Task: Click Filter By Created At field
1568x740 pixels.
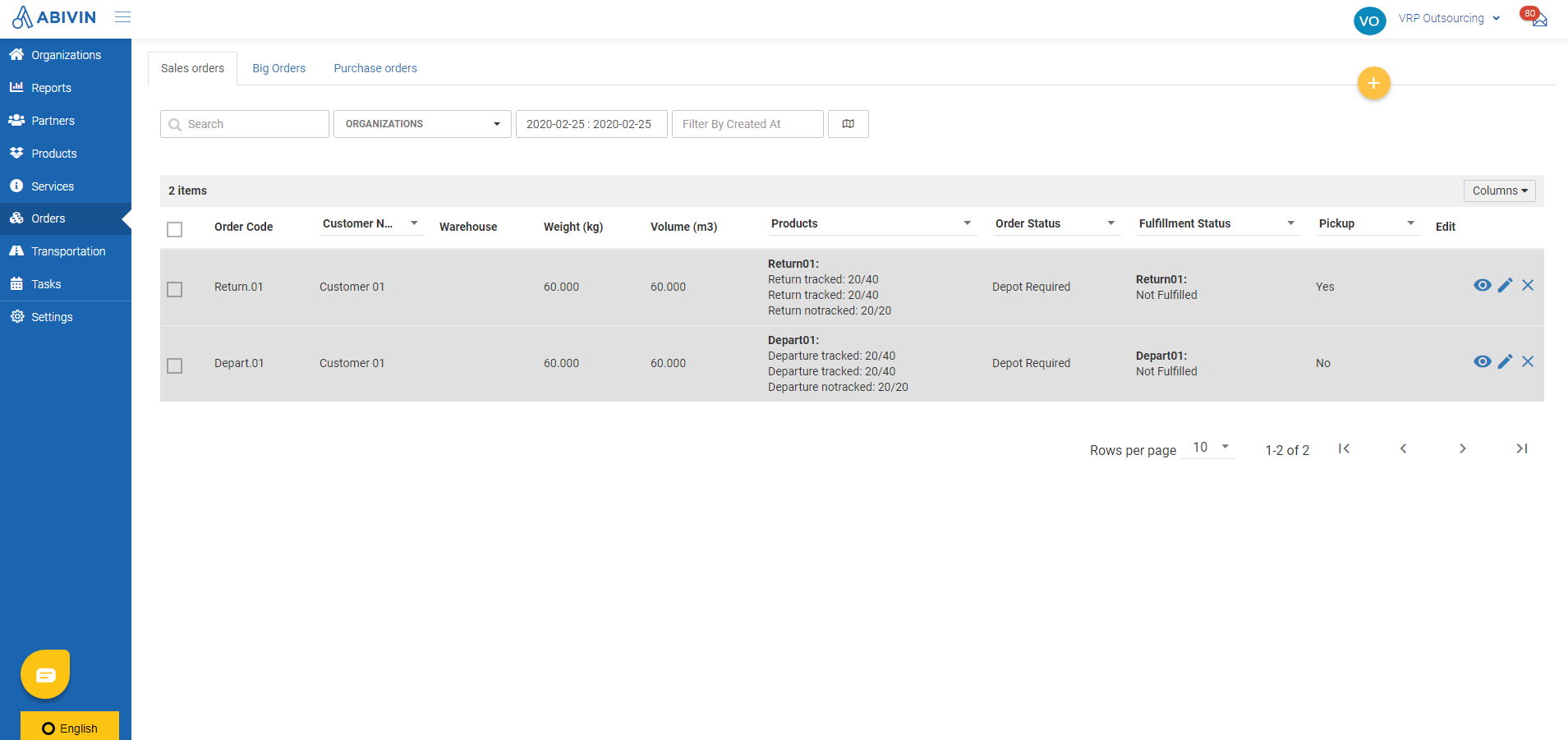Action: pos(747,124)
